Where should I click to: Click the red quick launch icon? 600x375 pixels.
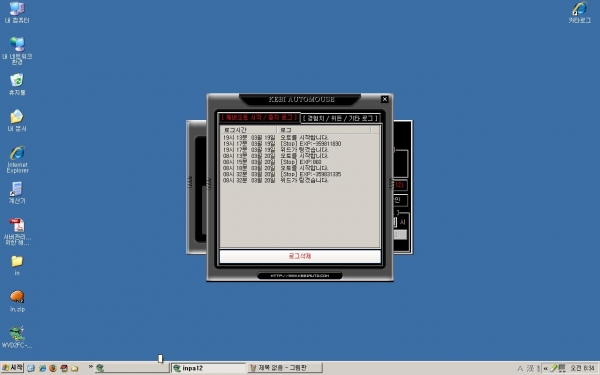[64, 368]
